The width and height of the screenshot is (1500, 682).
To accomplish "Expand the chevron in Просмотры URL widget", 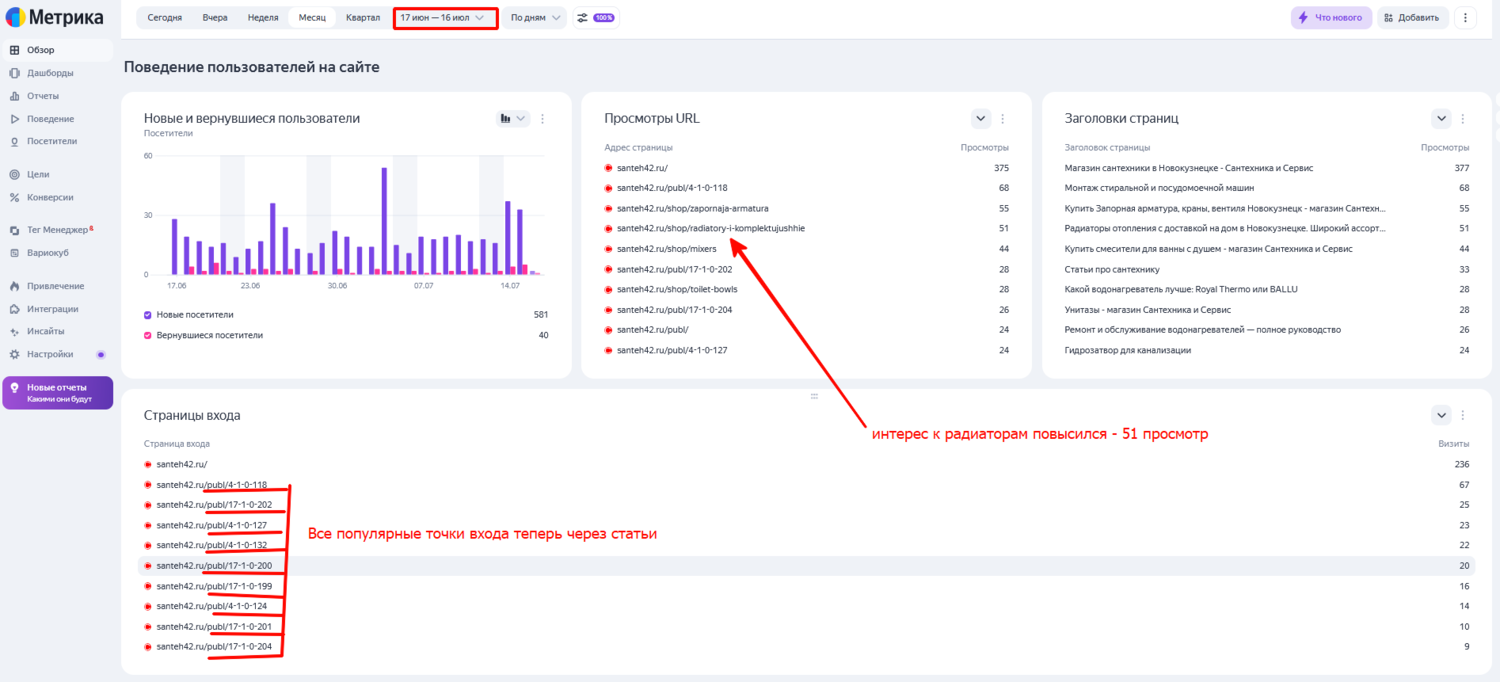I will pos(980,118).
